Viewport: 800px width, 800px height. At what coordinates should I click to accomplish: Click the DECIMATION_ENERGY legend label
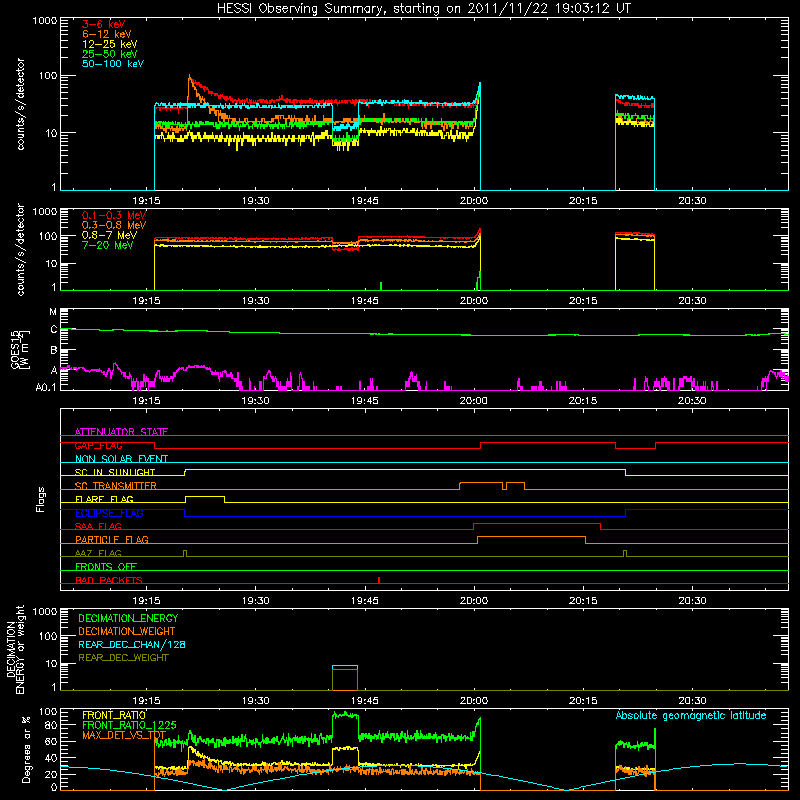coord(128,618)
